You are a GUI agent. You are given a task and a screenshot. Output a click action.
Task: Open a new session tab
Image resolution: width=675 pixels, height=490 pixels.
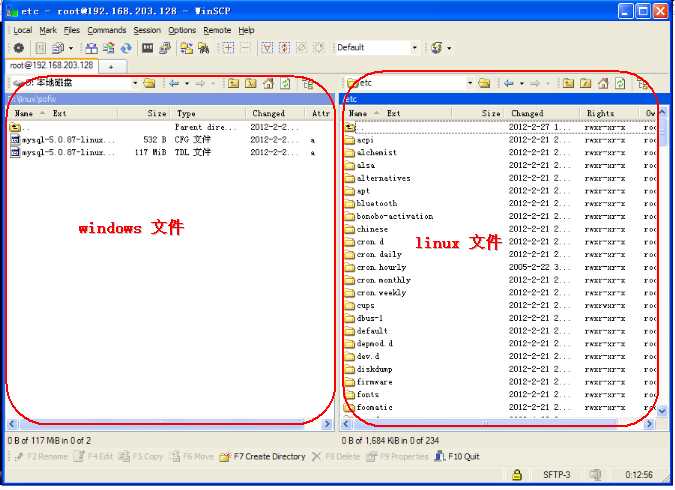(x=111, y=67)
